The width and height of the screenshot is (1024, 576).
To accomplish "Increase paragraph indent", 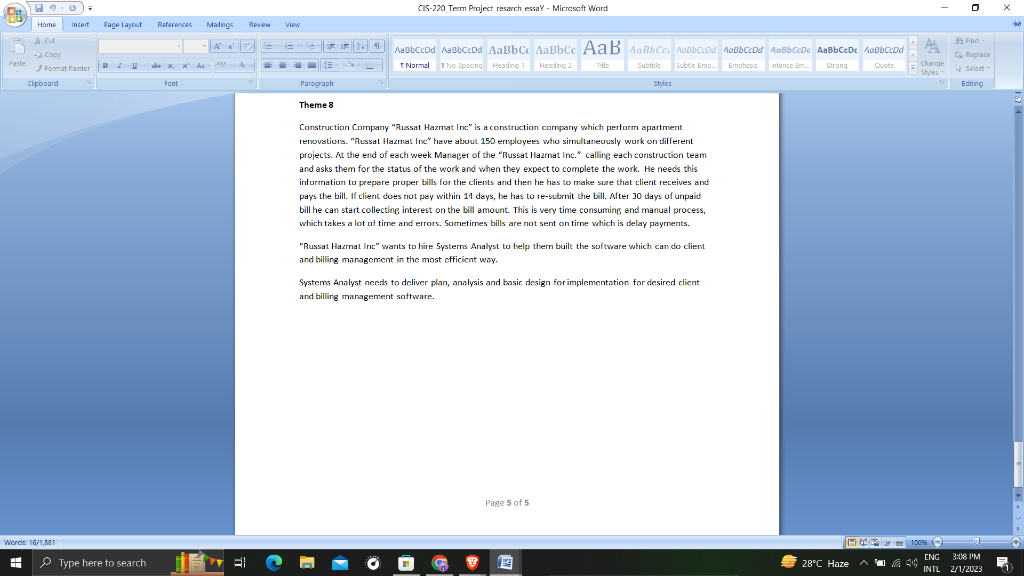I will (345, 46).
